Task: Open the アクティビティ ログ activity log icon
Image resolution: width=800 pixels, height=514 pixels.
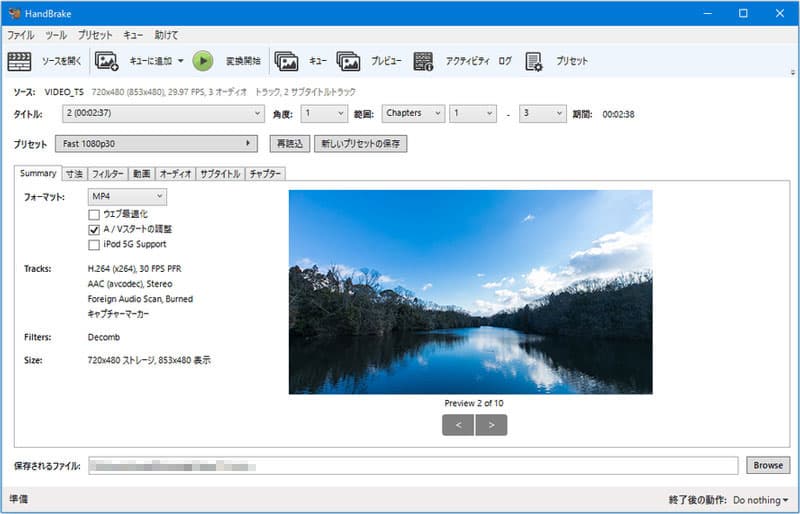Action: [x=424, y=61]
